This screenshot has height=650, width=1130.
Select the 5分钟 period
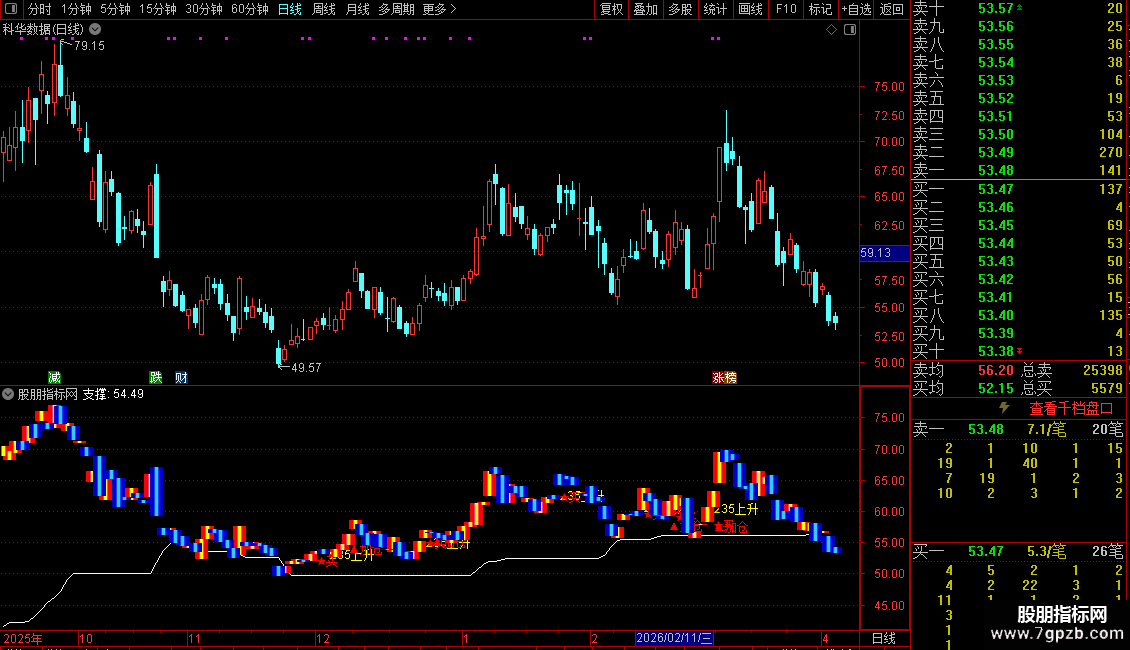[x=115, y=9]
